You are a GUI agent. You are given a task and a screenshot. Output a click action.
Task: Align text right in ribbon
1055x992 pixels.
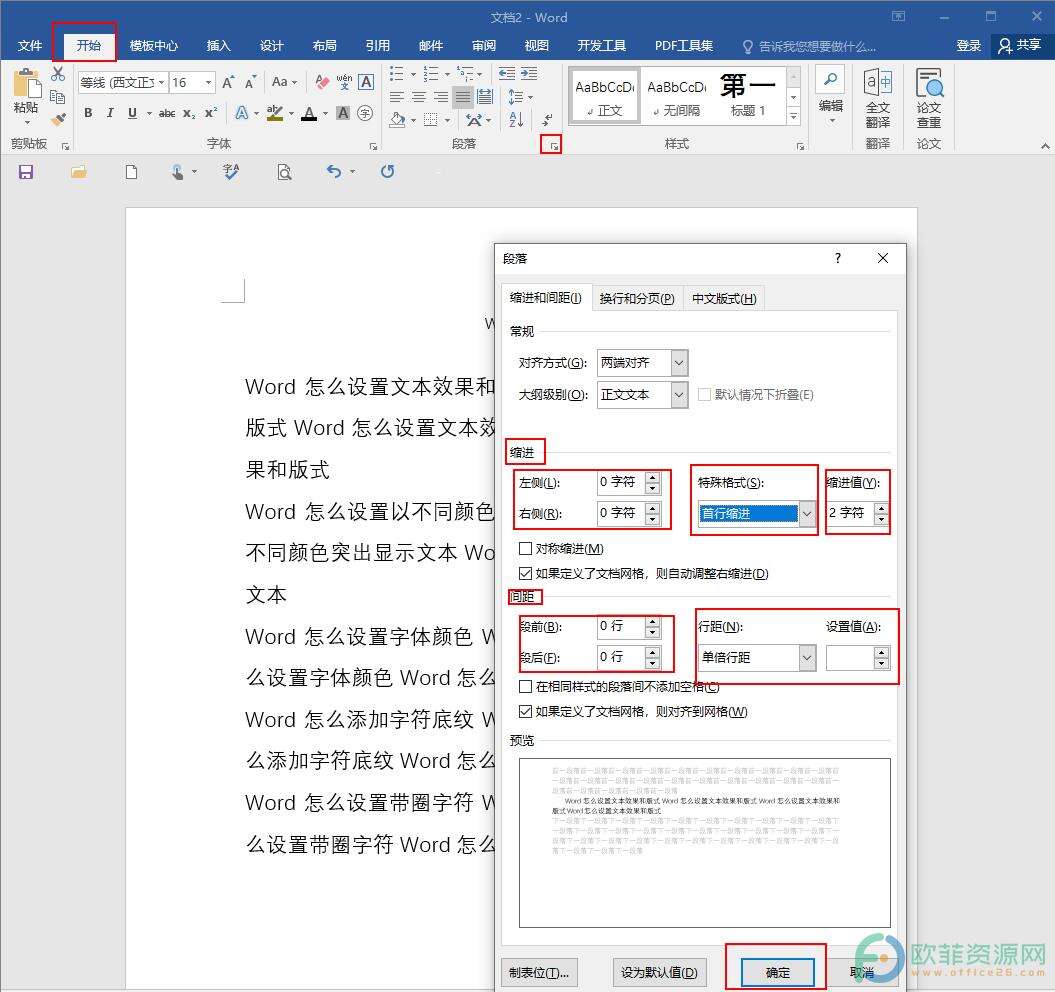(x=441, y=97)
